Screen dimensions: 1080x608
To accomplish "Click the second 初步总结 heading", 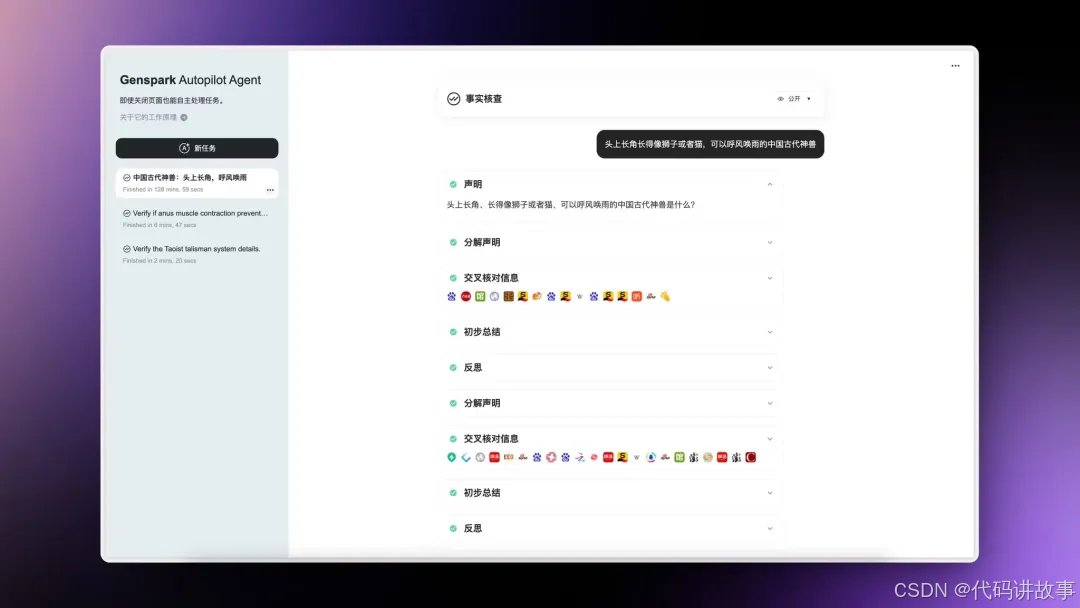I will click(x=481, y=493).
